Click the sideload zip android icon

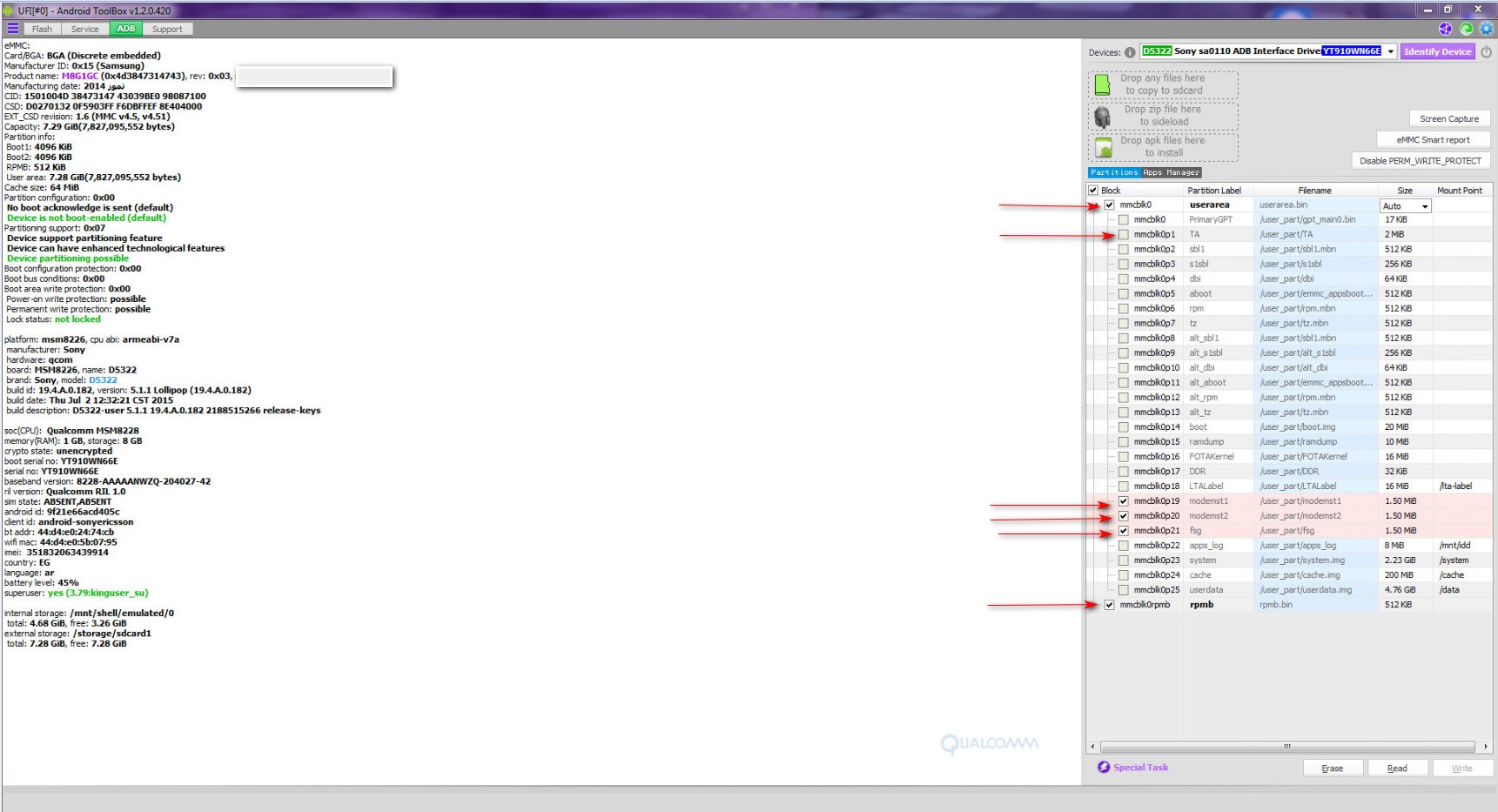[1102, 117]
